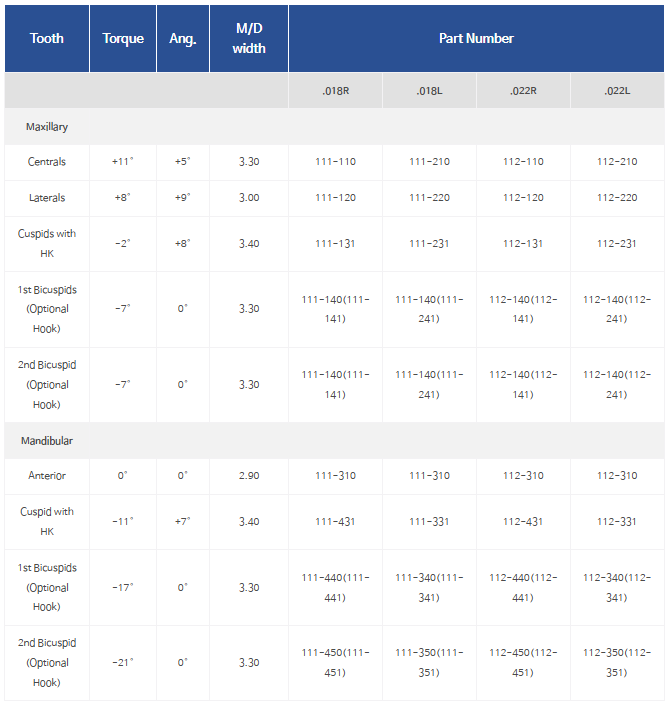The height and width of the screenshot is (703, 668).
Task: Click the Part Number header
Action: [476, 39]
